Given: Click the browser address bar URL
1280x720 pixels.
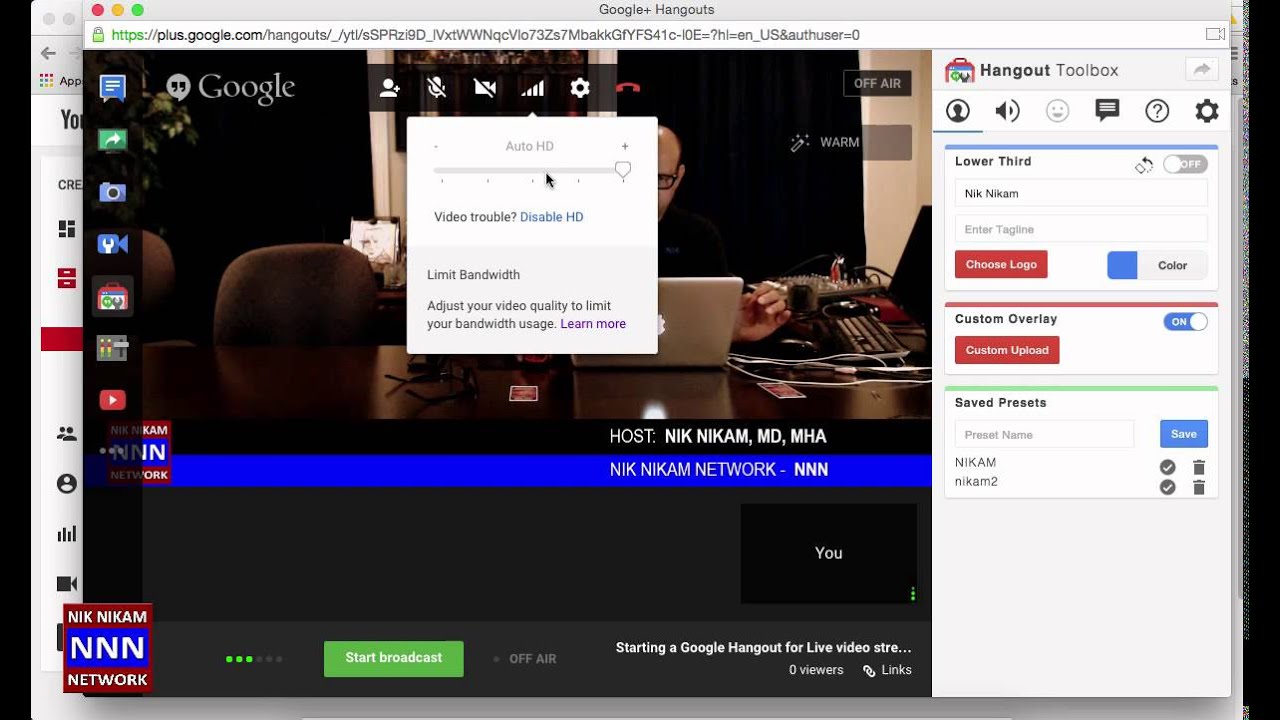Looking at the screenshot, I should pyautogui.click(x=485, y=35).
